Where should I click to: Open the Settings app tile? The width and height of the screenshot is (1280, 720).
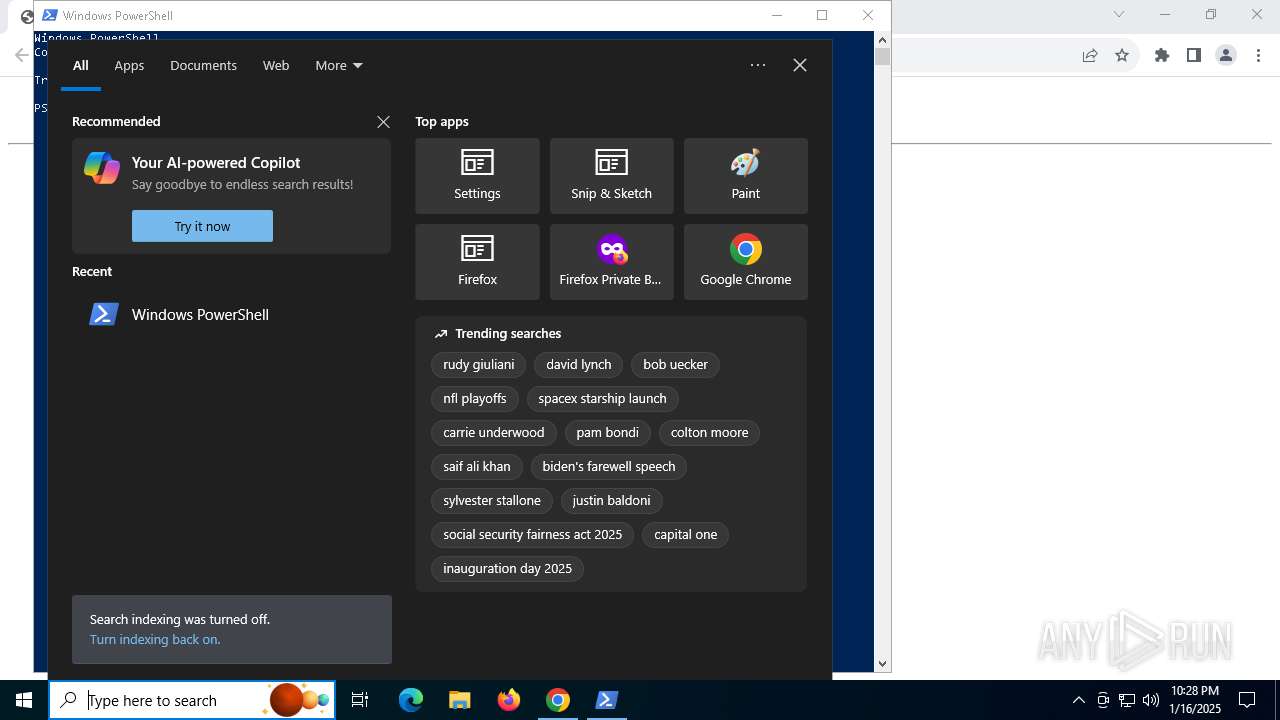coord(477,176)
